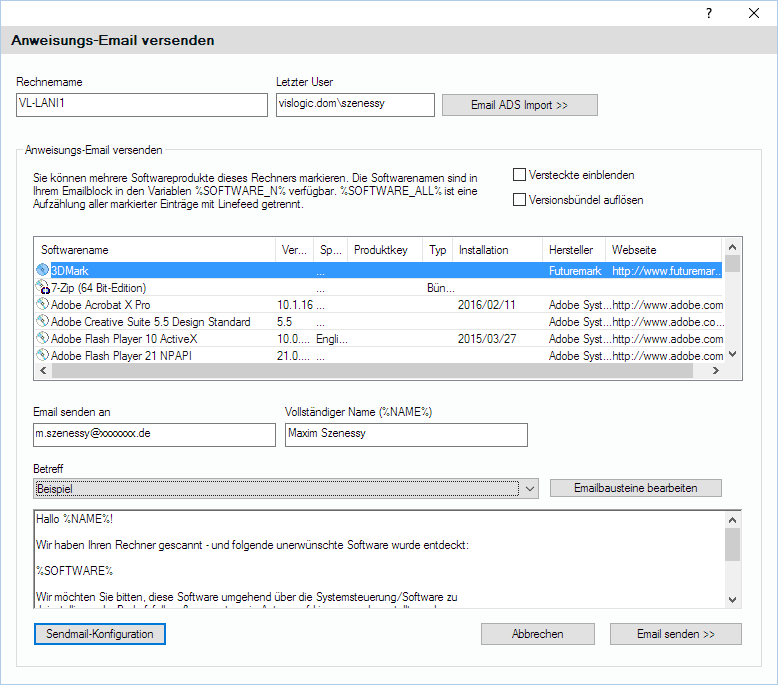Click the Bün... type cell of 7-Zip
The image size is (778, 685).
[x=441, y=288]
